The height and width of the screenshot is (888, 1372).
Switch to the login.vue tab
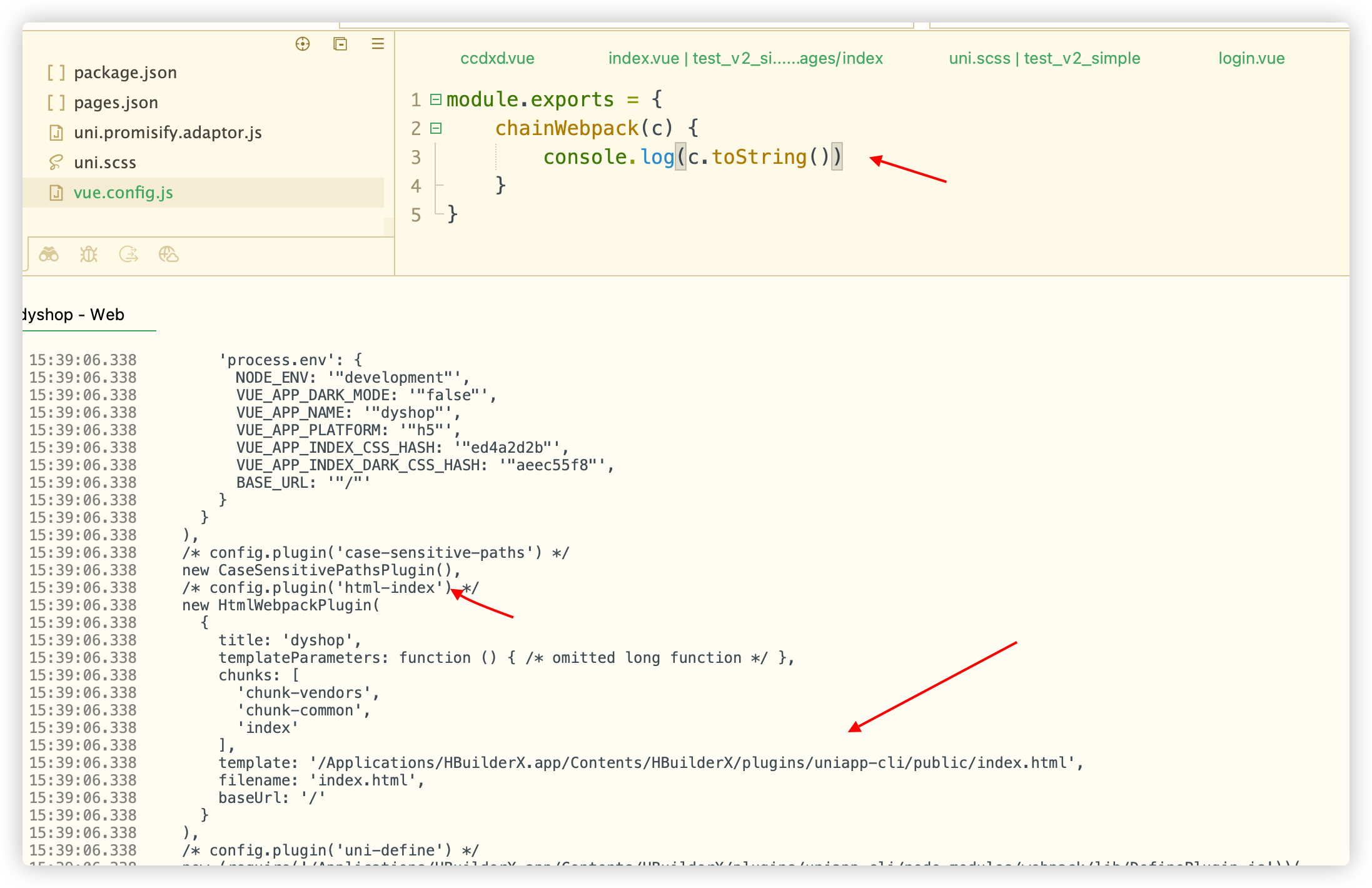[x=1251, y=59]
